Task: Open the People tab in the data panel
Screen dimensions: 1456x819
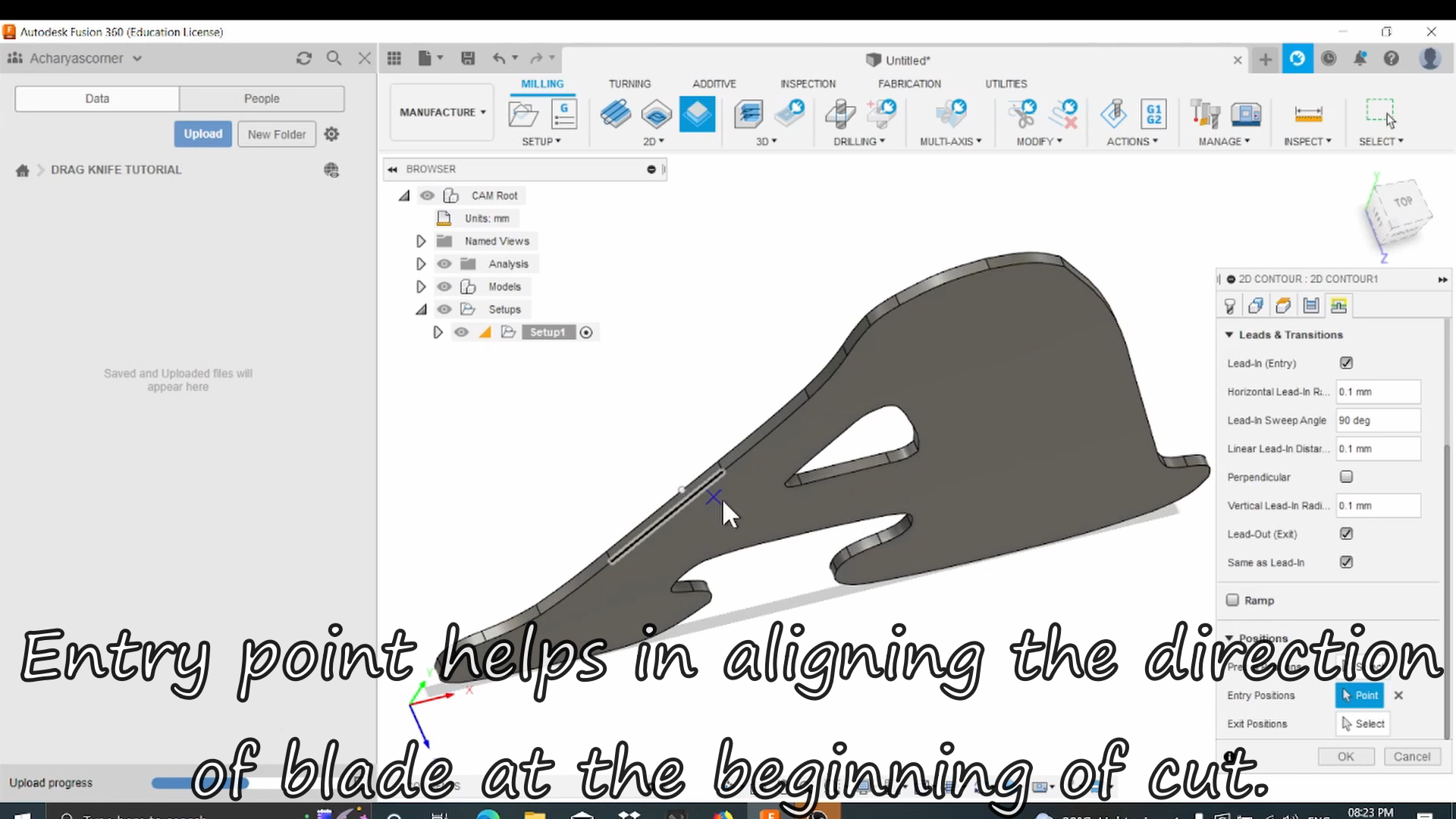Action: click(x=262, y=99)
